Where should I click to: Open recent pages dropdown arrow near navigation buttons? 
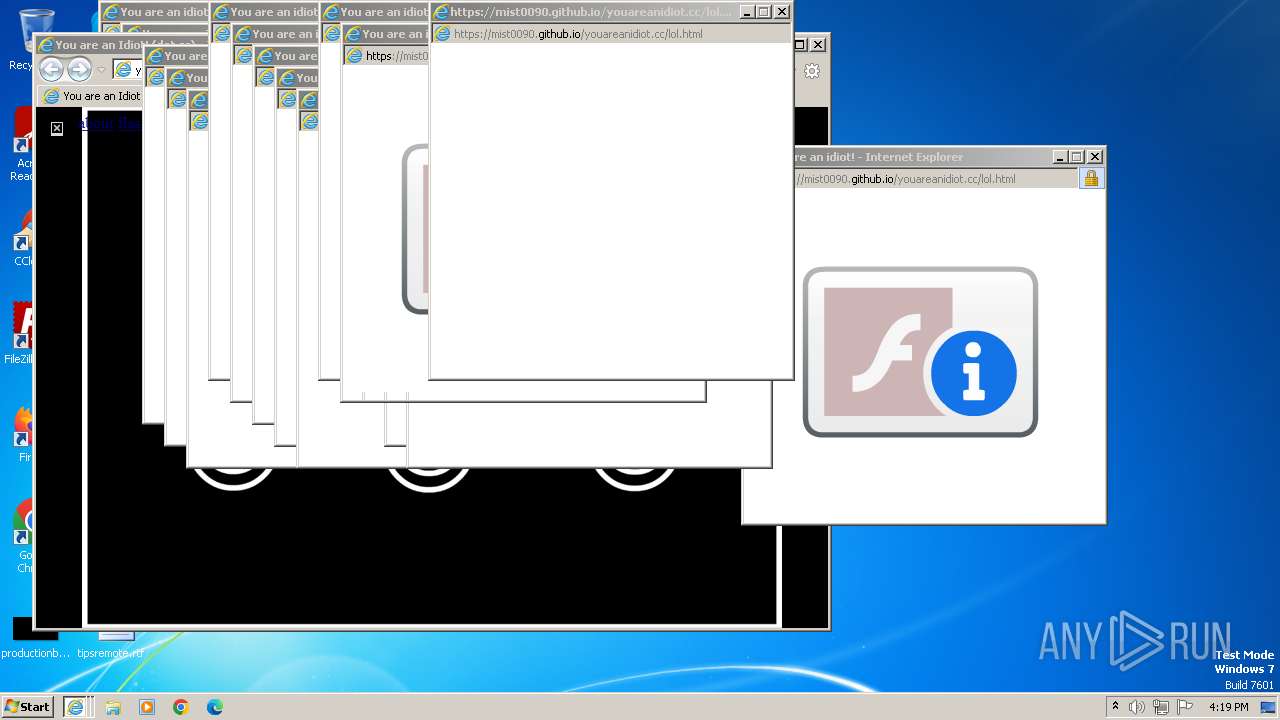pos(101,70)
